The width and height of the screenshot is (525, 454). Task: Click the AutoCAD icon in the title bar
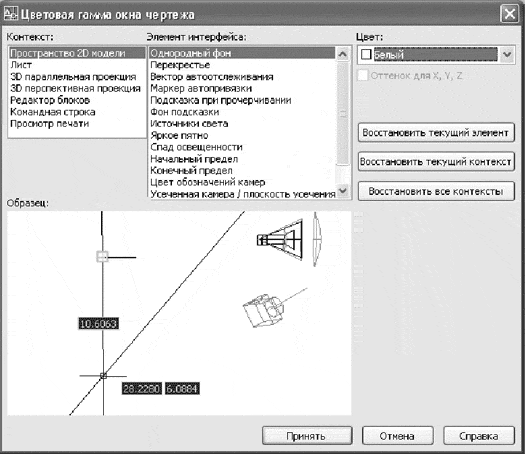10,14
